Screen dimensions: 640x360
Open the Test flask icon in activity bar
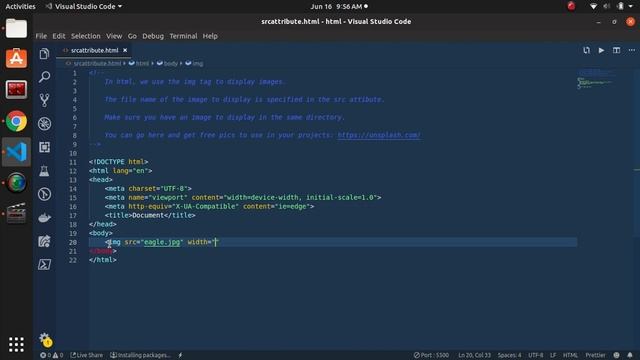click(44, 171)
